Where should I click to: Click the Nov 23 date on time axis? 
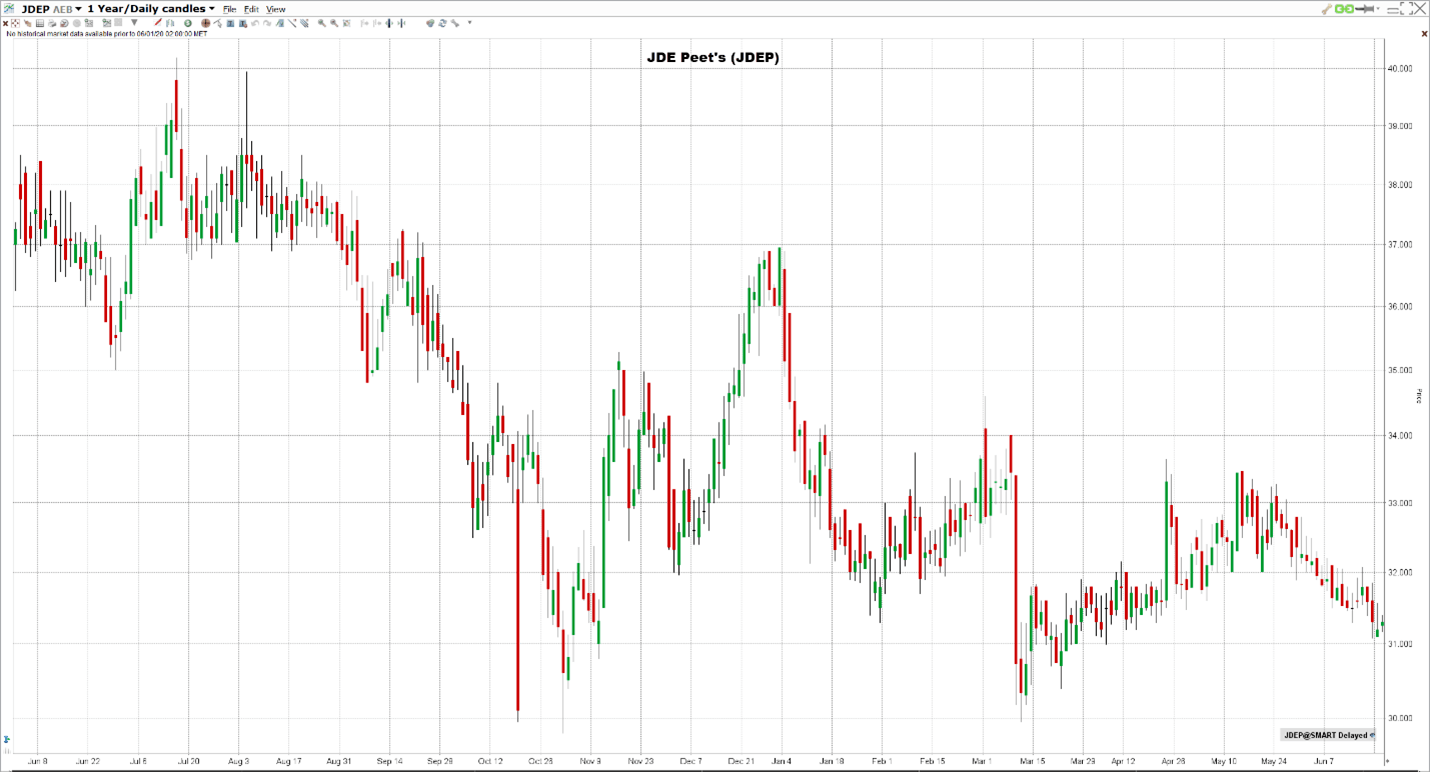(x=640, y=761)
